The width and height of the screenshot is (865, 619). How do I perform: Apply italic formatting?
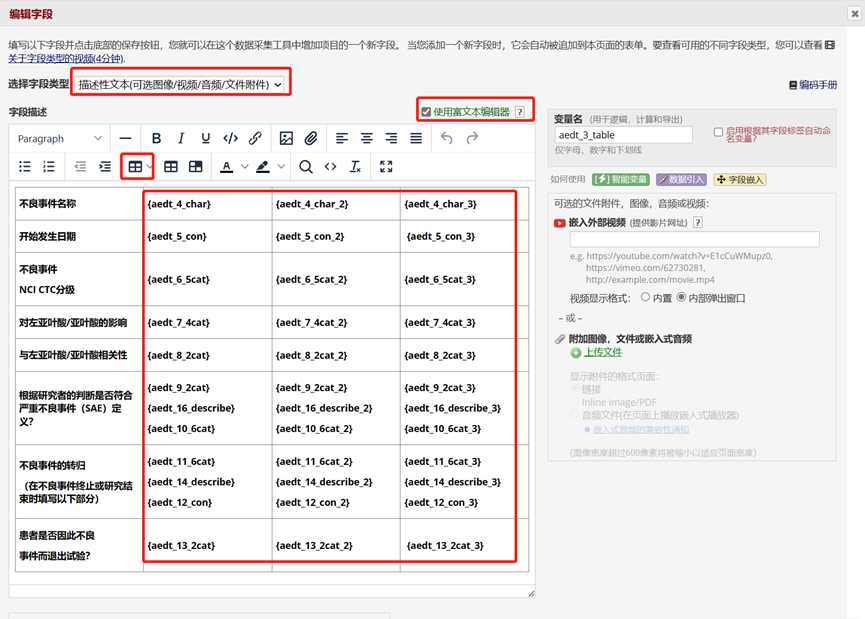click(181, 138)
